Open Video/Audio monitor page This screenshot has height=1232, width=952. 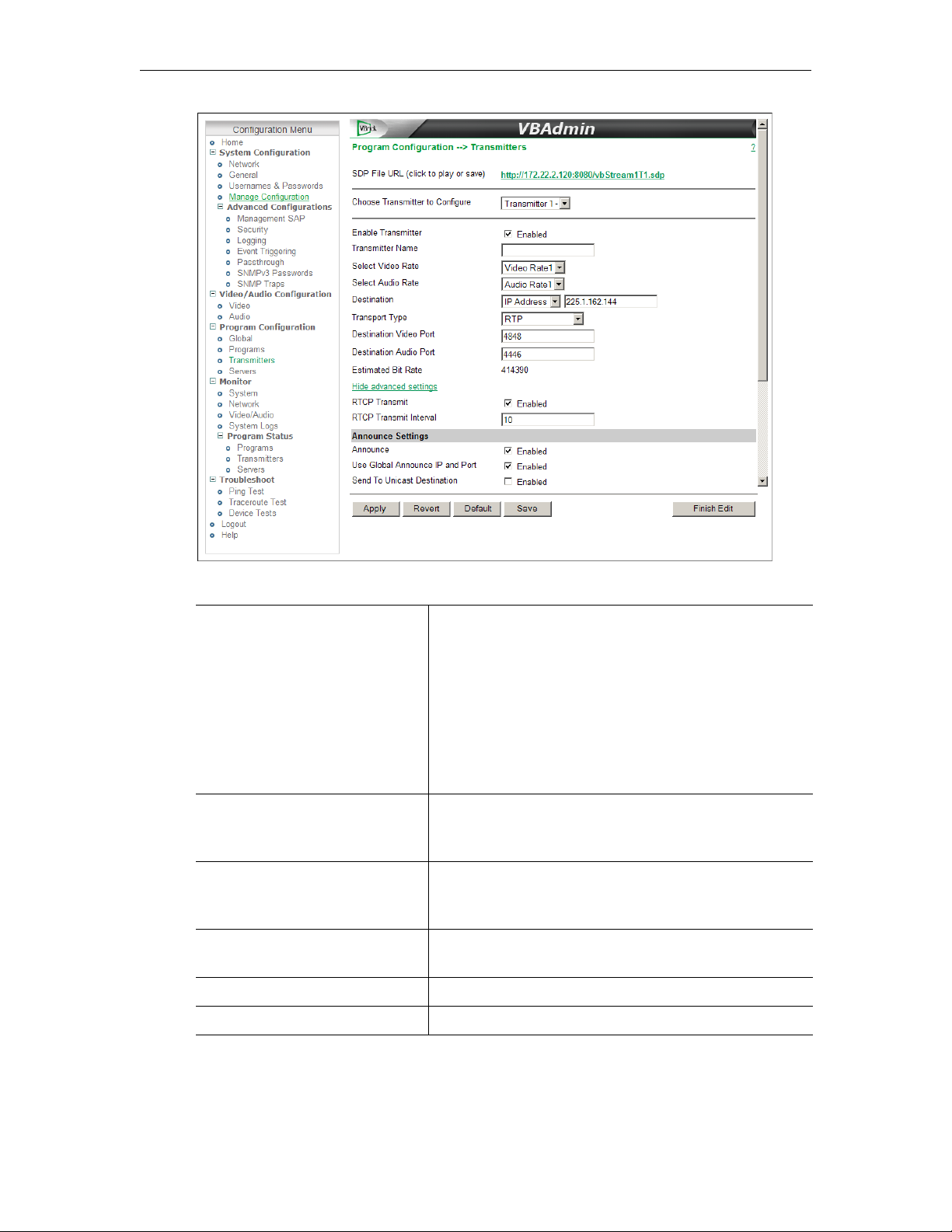251,415
